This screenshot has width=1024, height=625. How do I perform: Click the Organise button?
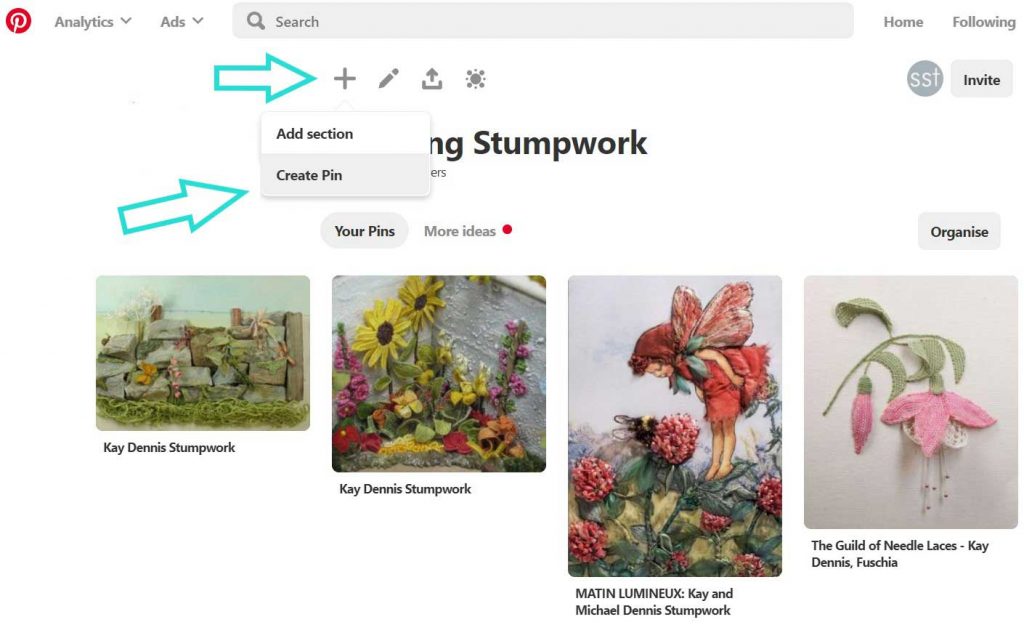(959, 232)
